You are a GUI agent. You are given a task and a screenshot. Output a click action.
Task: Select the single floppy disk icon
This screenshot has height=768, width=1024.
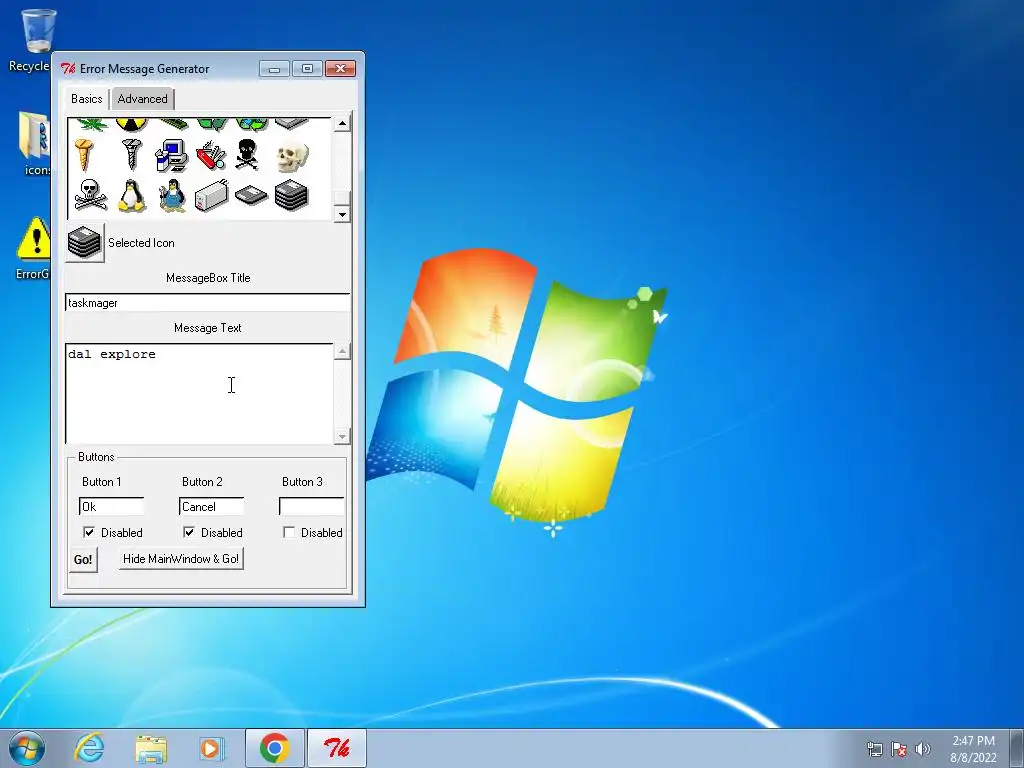click(251, 195)
